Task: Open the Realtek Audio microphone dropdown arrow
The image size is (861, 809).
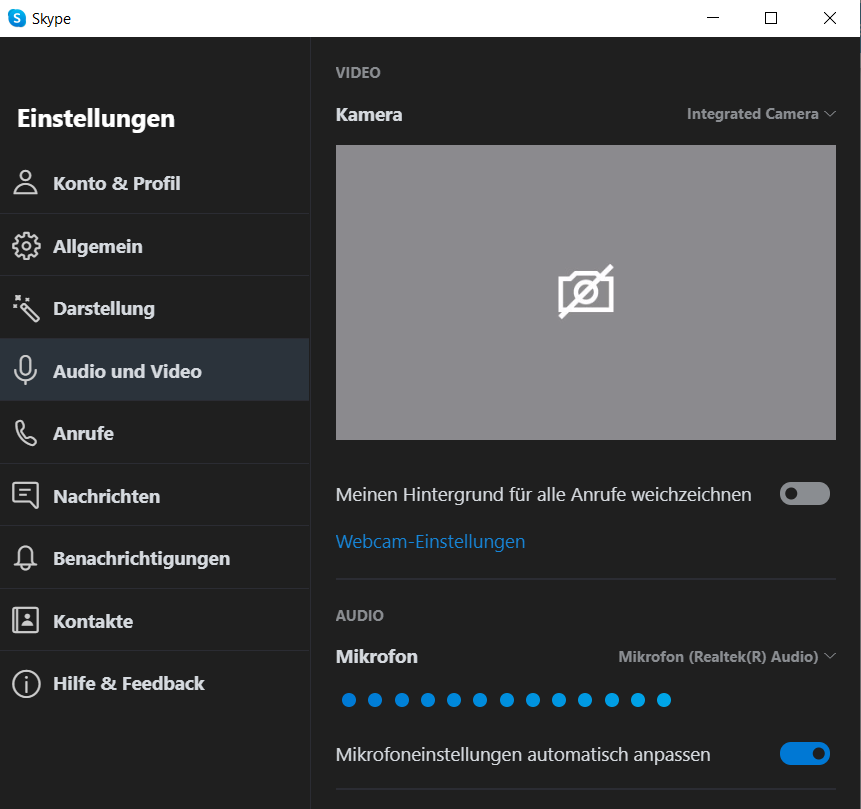Action: pos(831,656)
